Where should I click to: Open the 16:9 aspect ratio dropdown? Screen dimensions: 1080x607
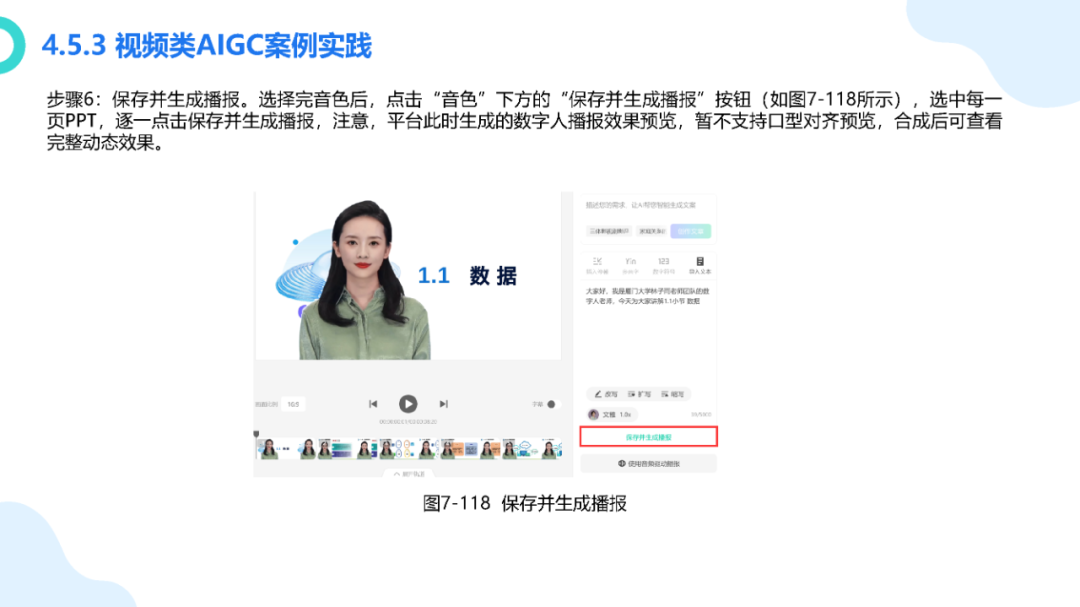[x=294, y=404]
